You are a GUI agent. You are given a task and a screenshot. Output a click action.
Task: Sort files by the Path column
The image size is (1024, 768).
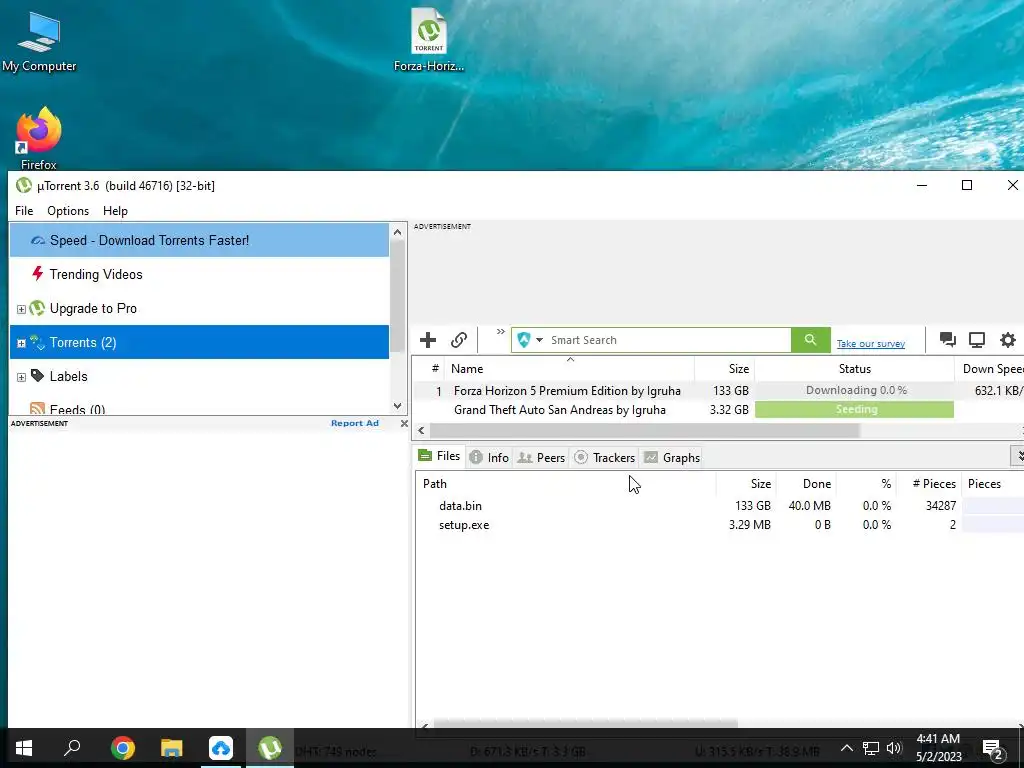click(x=566, y=484)
